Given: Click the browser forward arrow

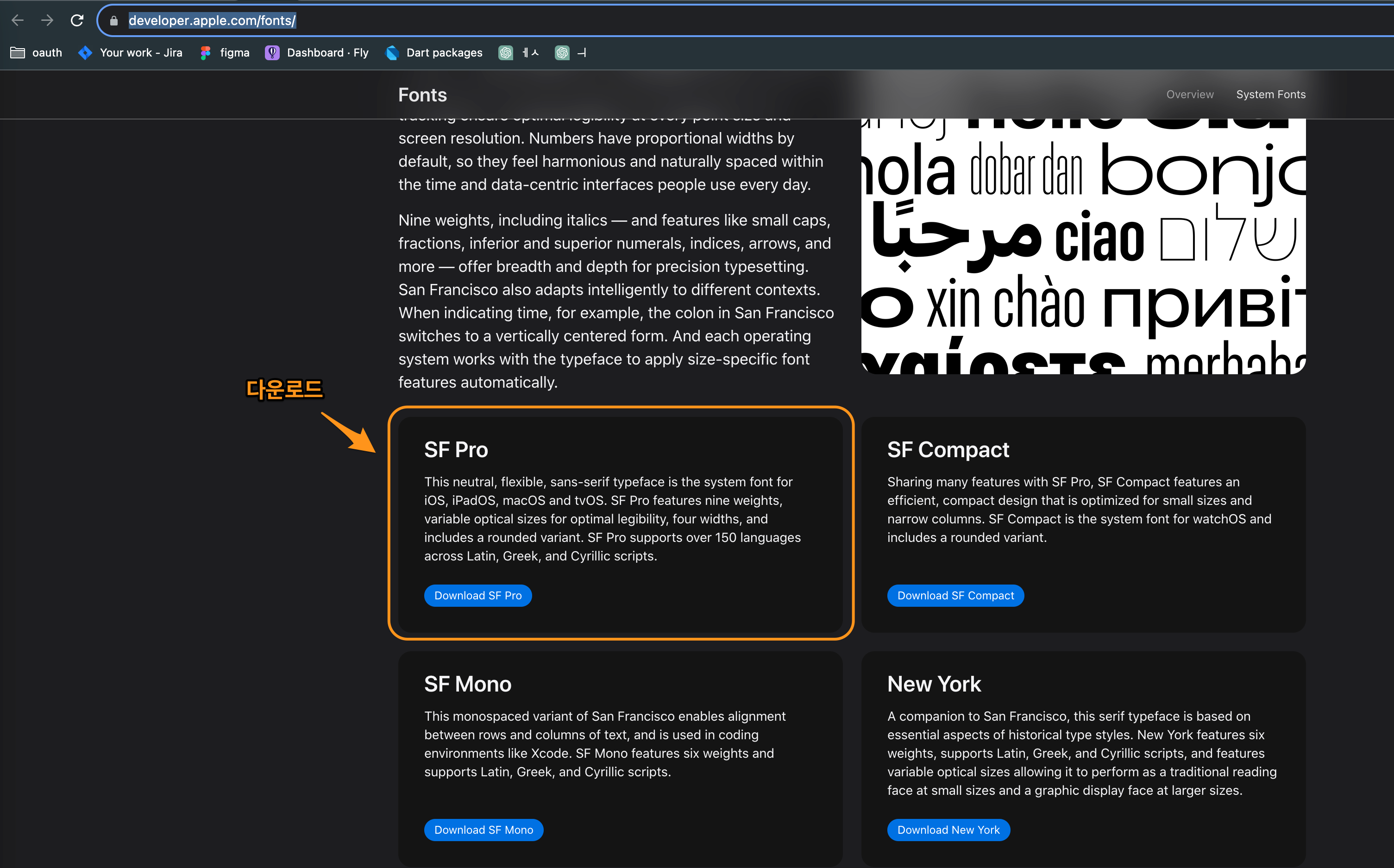Looking at the screenshot, I should [48, 20].
